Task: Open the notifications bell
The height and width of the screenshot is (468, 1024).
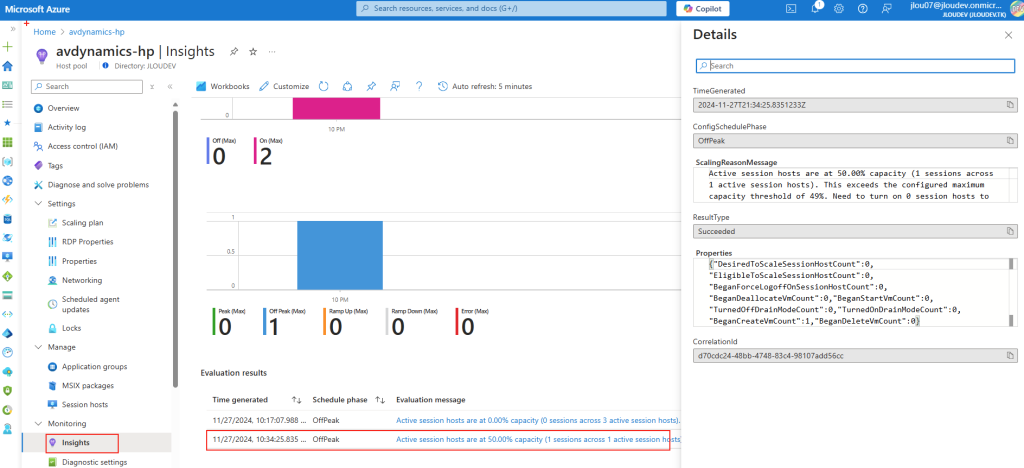Action: point(815,8)
